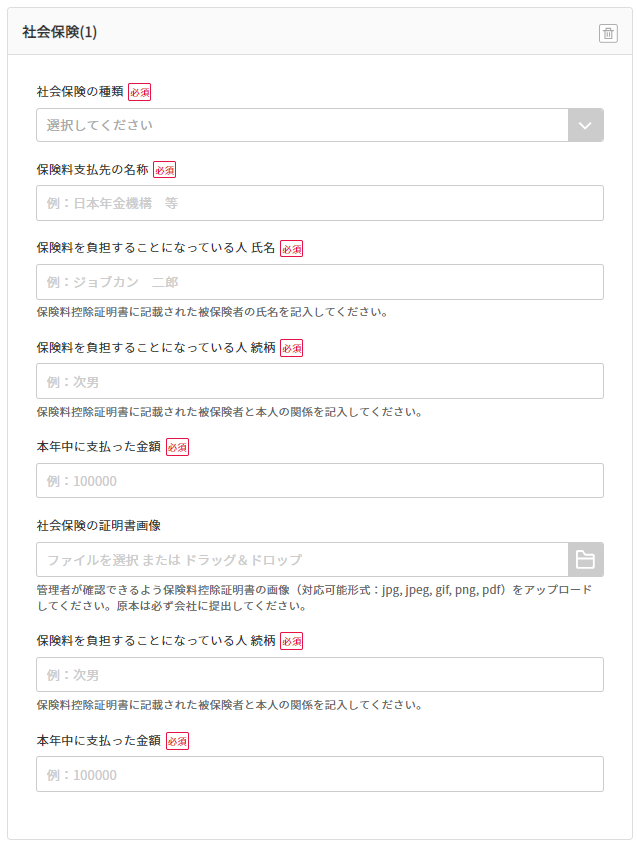Click the 続柄 field below the certificate upload
The height and width of the screenshot is (846, 637).
[319, 674]
